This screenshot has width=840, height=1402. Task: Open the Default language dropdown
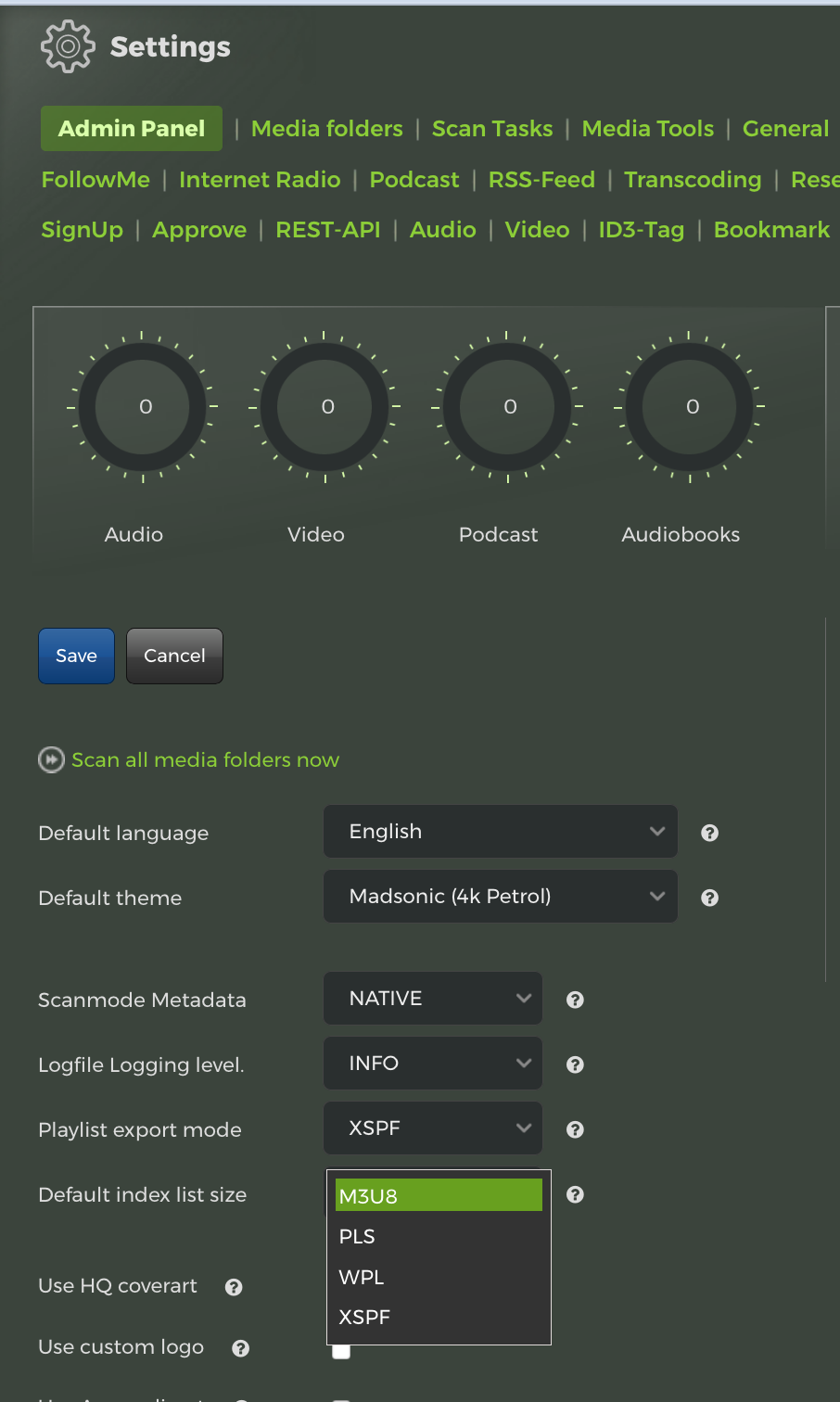(x=500, y=832)
